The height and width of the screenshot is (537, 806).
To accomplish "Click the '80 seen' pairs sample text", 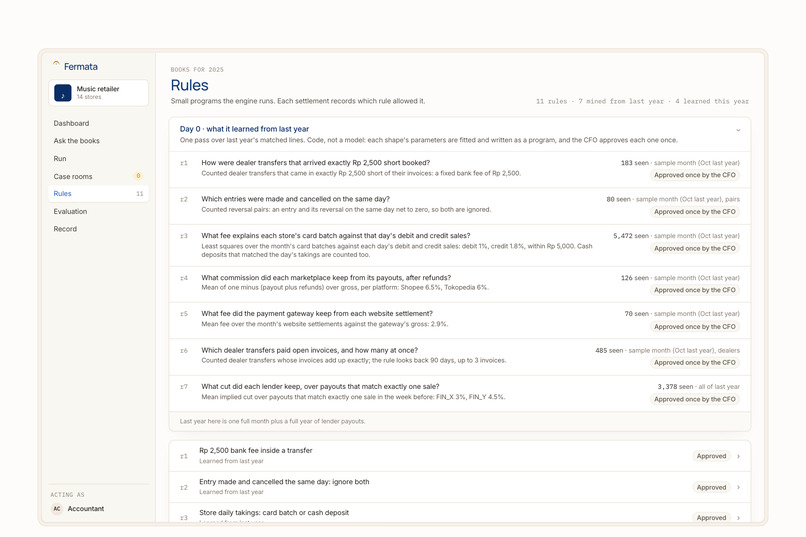I will point(673,199).
